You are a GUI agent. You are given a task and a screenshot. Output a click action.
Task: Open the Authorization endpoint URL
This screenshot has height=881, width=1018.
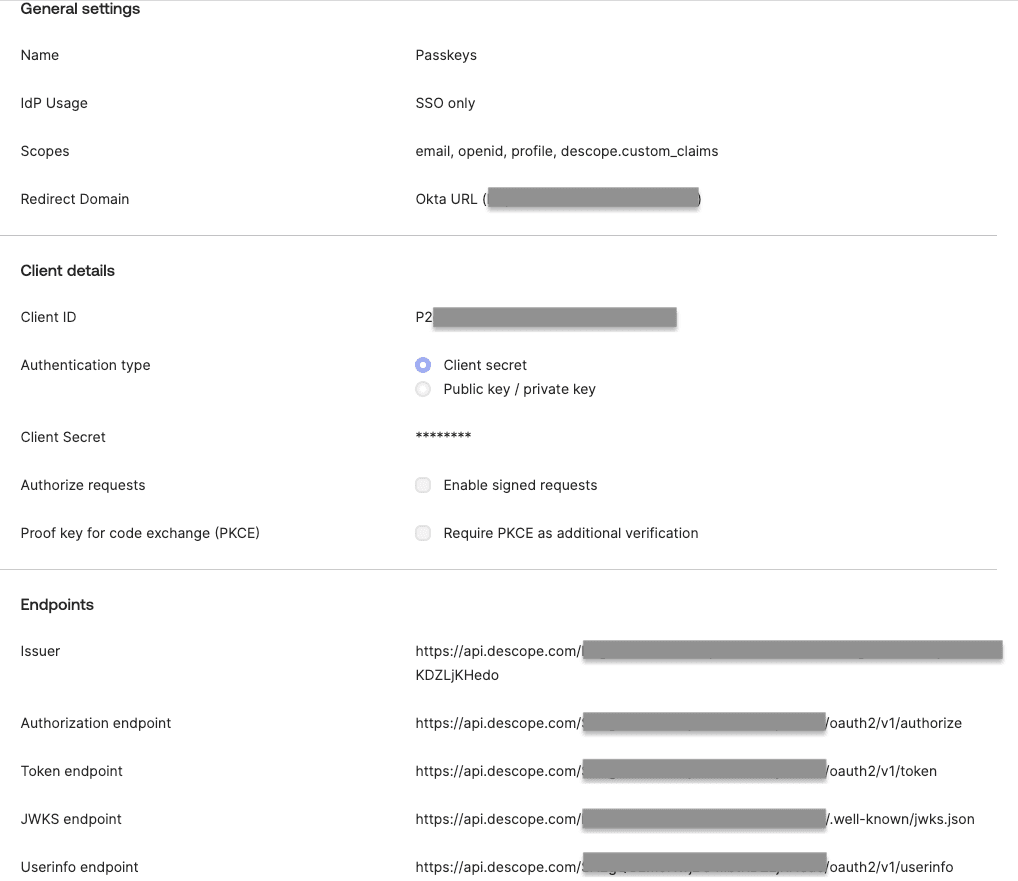690,722
